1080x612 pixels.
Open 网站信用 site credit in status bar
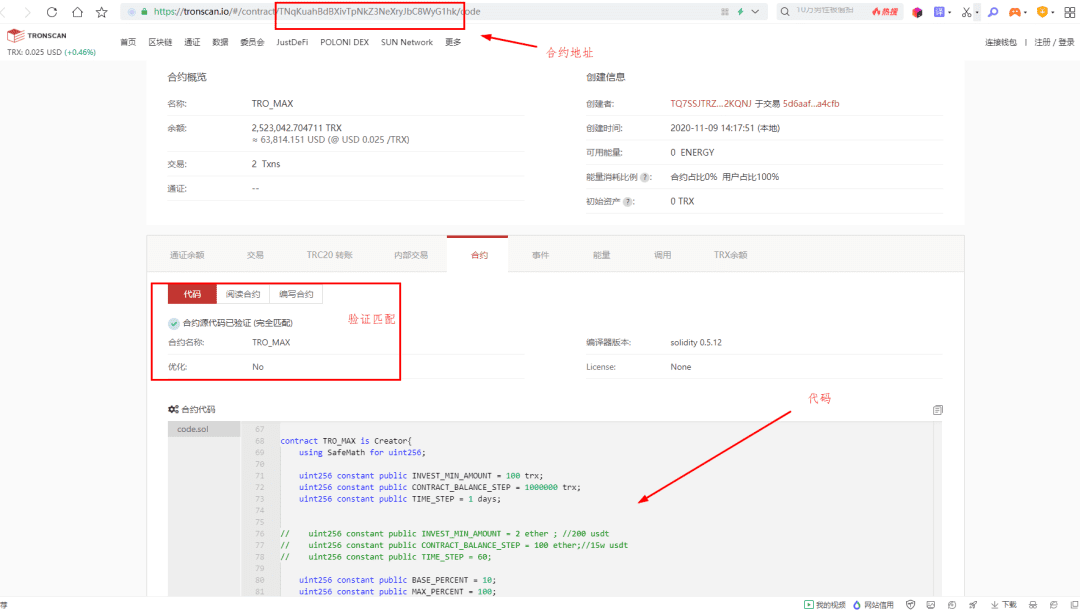pos(873,605)
